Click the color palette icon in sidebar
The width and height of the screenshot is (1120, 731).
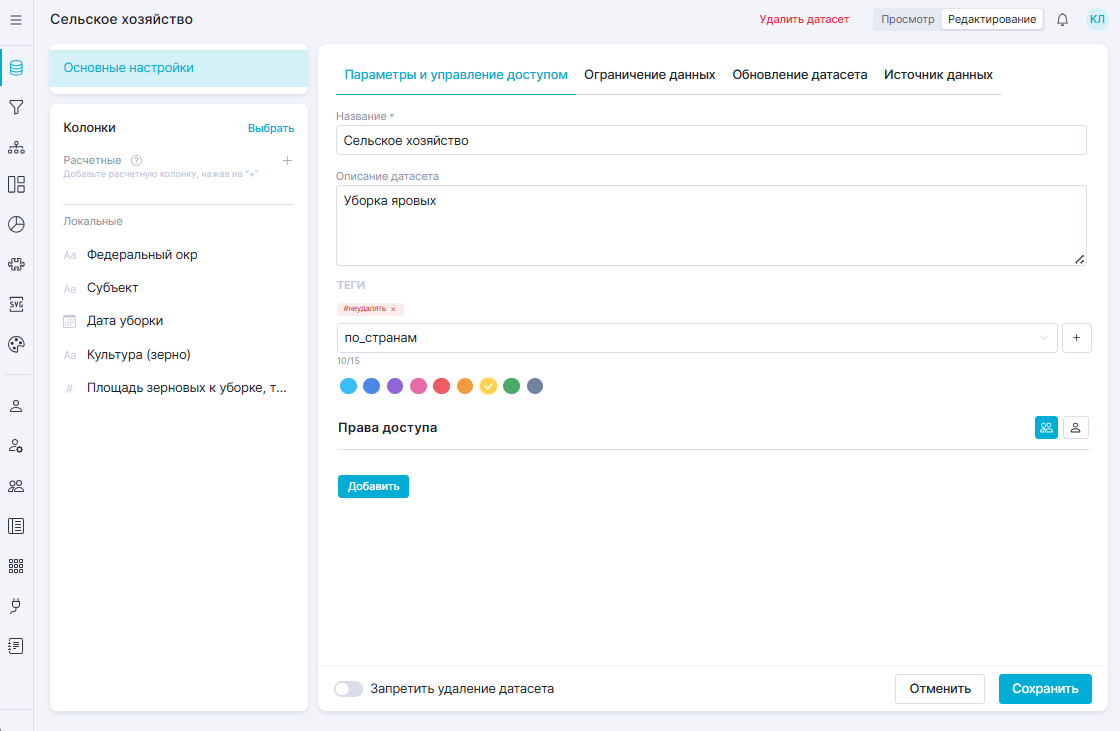[x=16, y=344]
